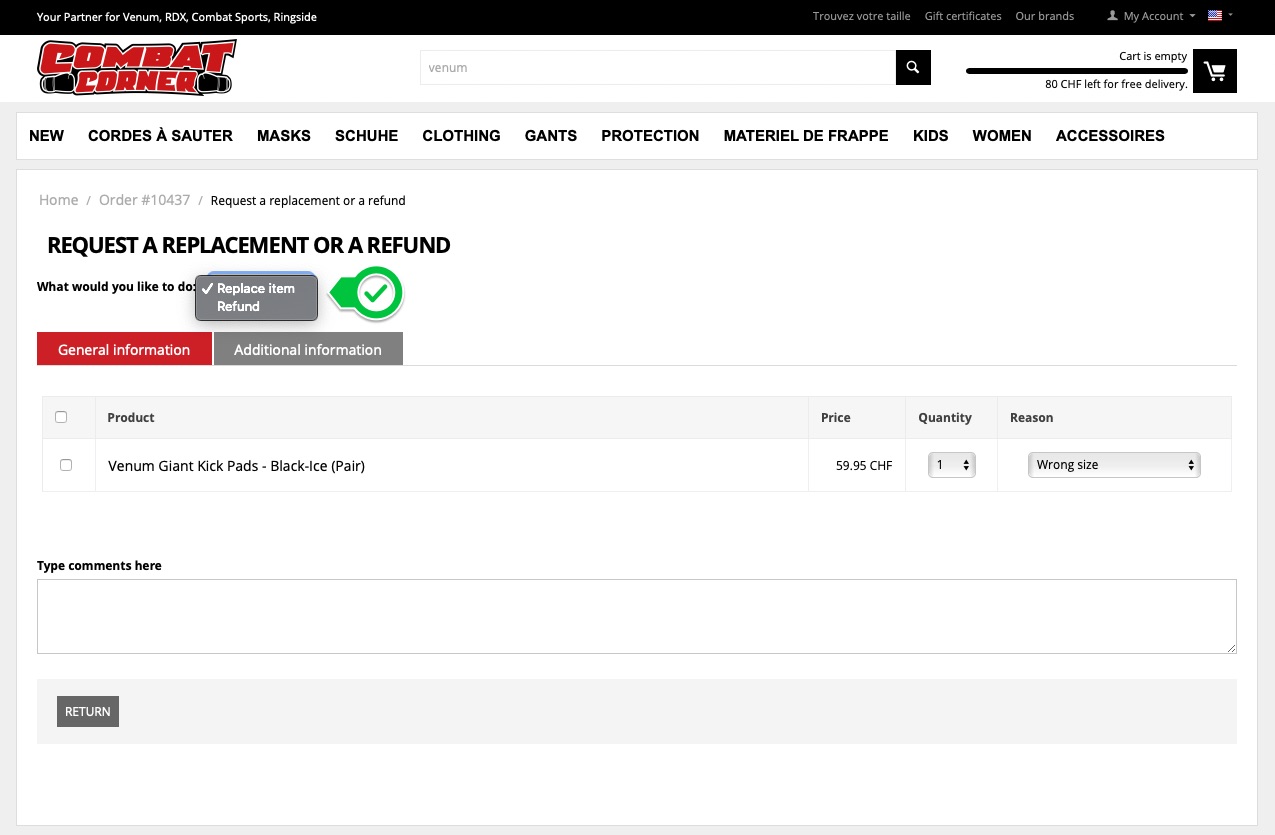Click the Combat Corner logo

pos(136,68)
